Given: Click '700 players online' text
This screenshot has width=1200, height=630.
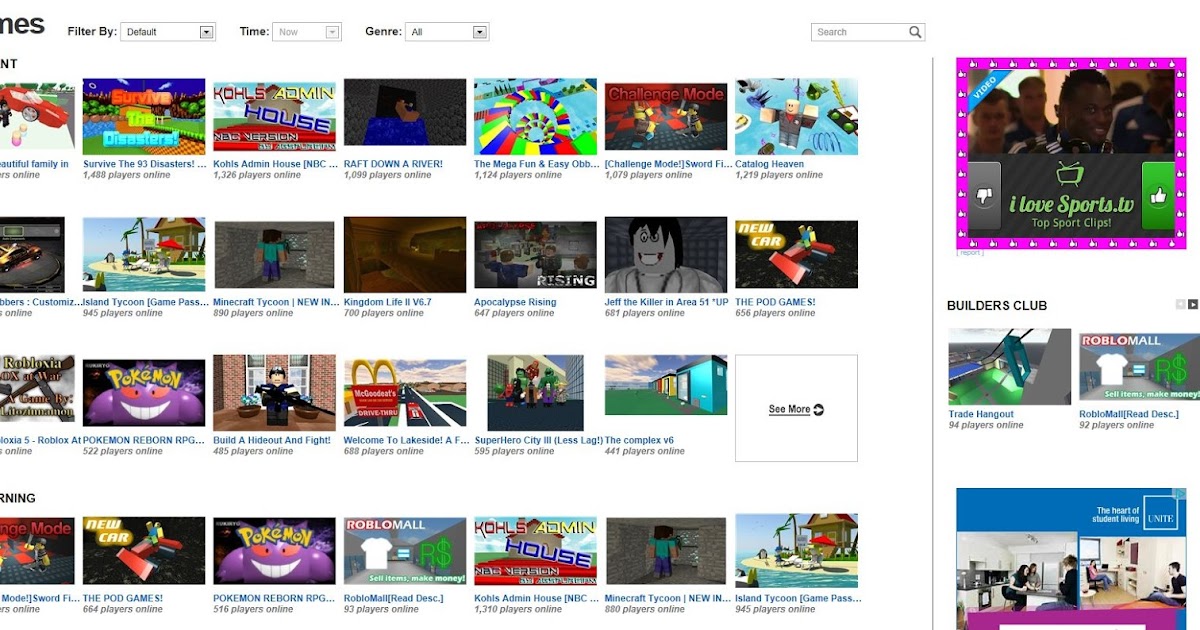Looking at the screenshot, I should point(384,313).
